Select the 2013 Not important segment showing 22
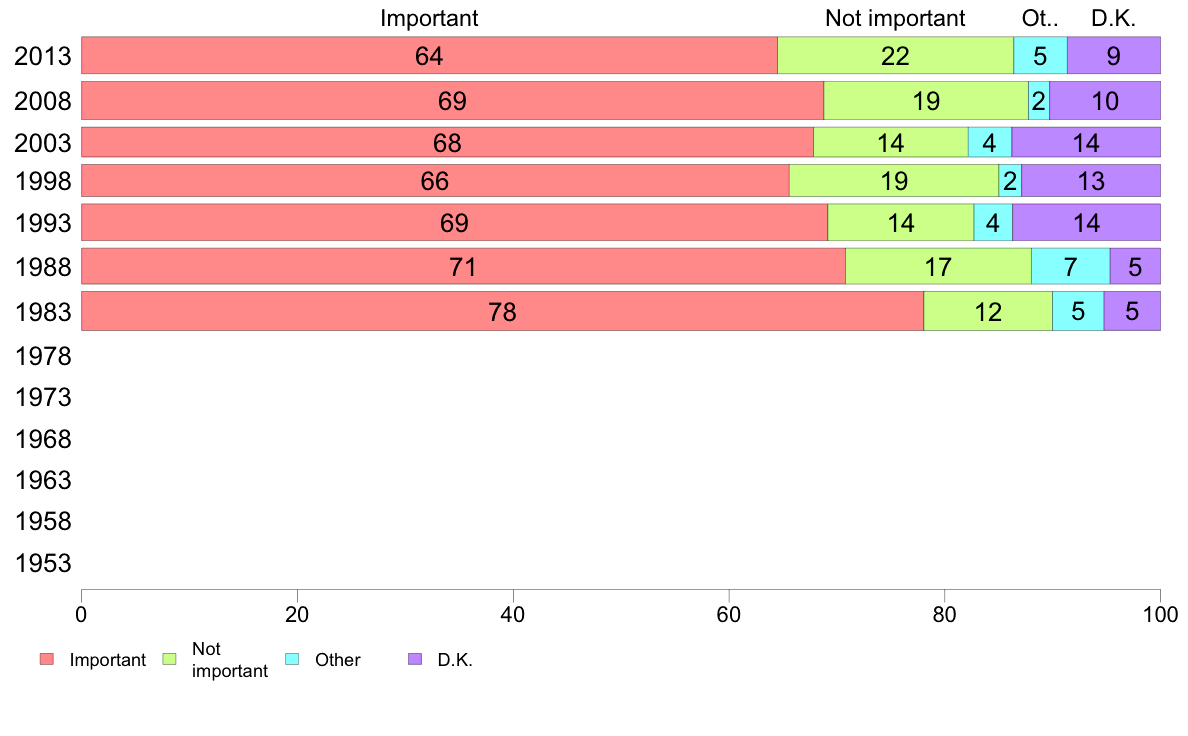The height and width of the screenshot is (736, 1188). [x=895, y=56]
